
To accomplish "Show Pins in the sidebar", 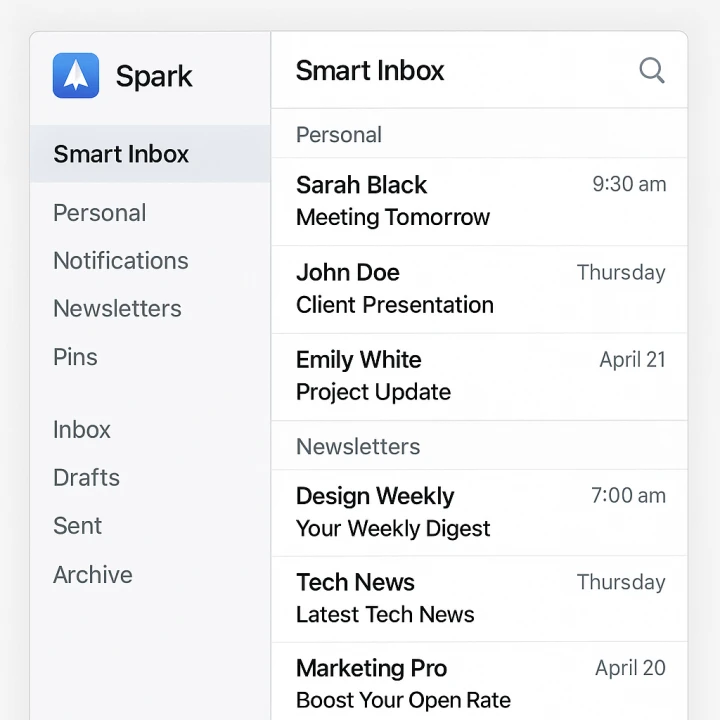I will point(75,357).
